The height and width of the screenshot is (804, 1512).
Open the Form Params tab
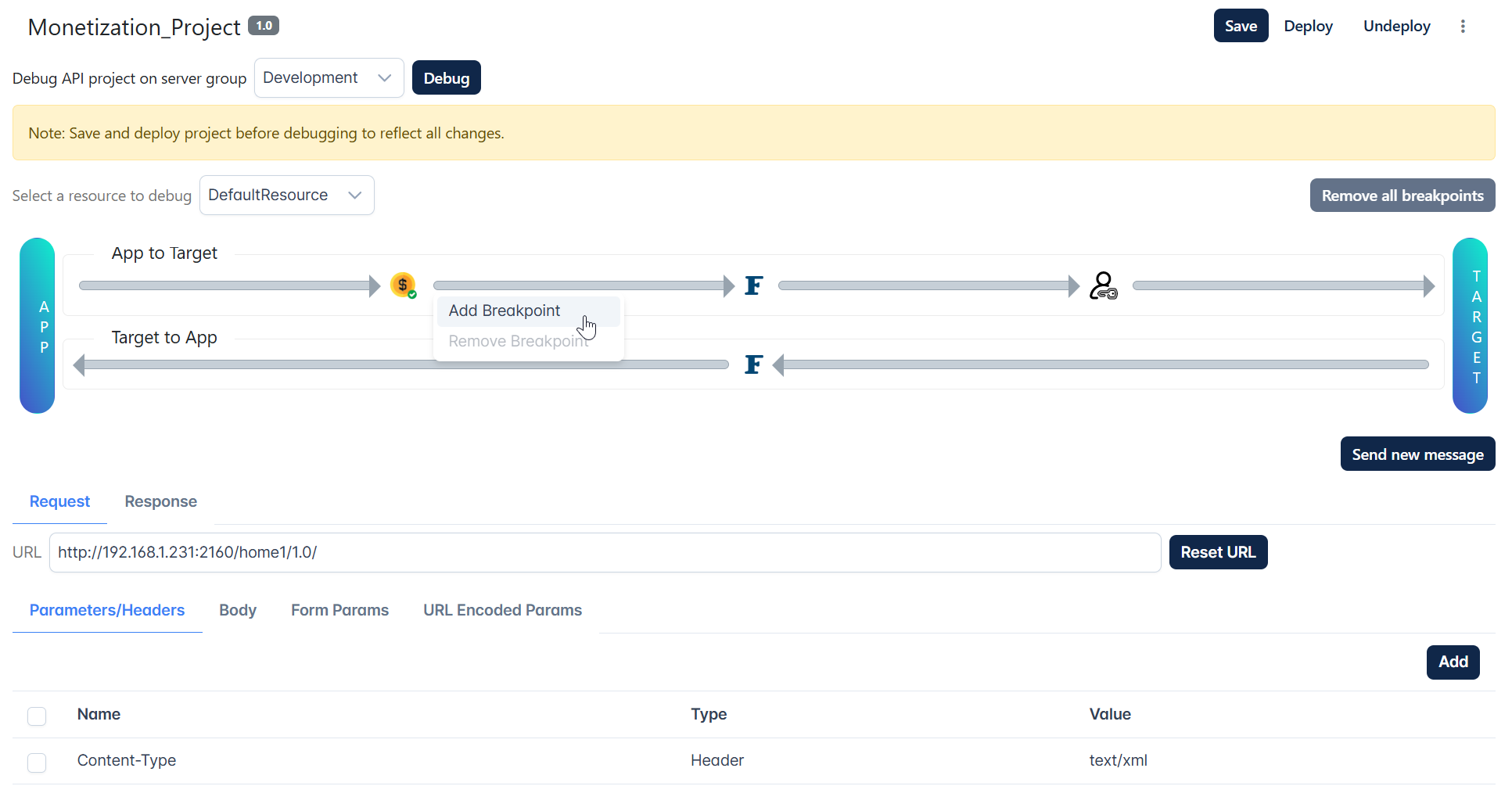[339, 610]
